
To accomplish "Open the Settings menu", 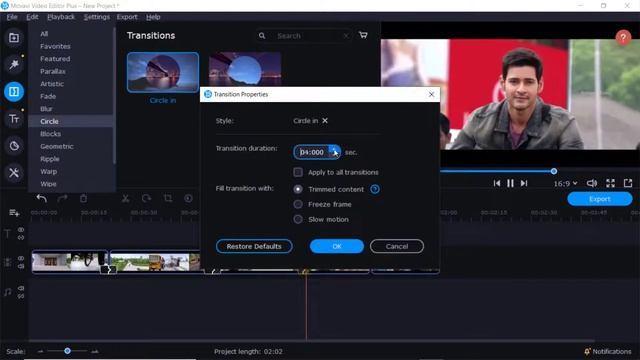I will [x=97, y=17].
